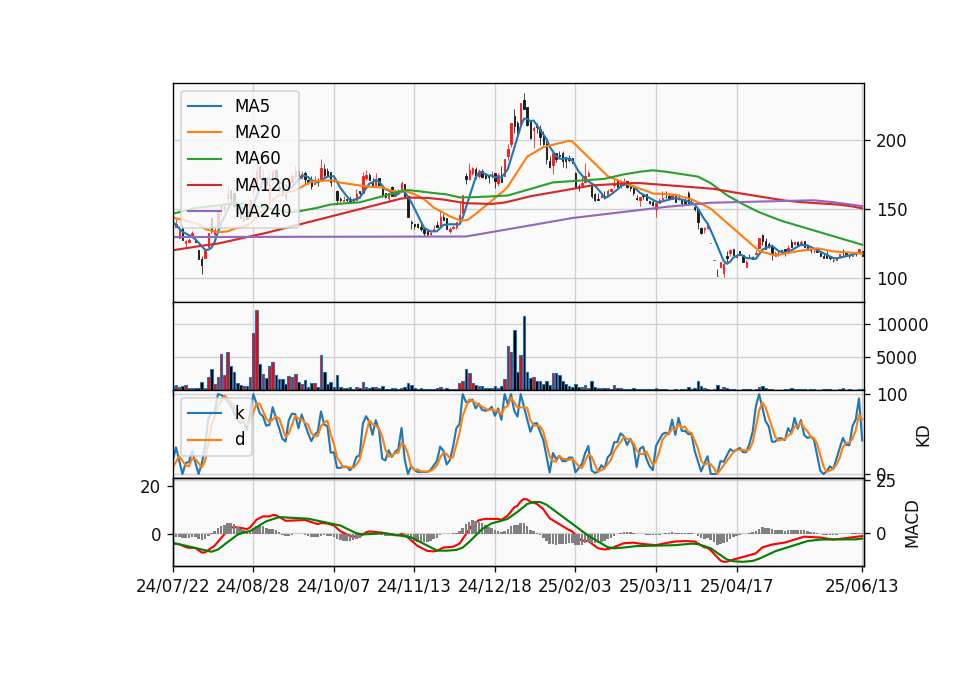Click the MA120 legend label
Screen dimensions: 960x690
(x=263, y=185)
